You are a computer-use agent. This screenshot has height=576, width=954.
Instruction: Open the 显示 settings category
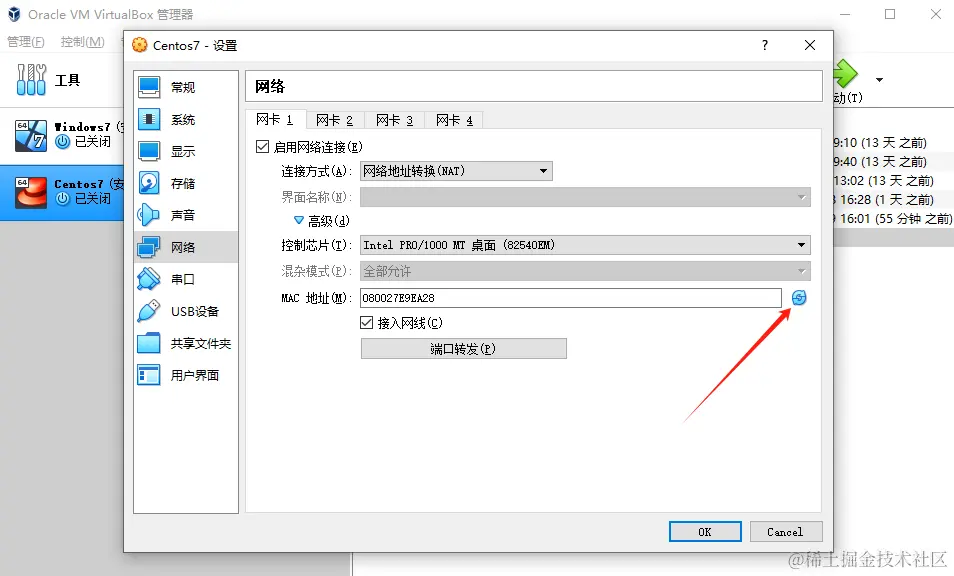(186, 151)
